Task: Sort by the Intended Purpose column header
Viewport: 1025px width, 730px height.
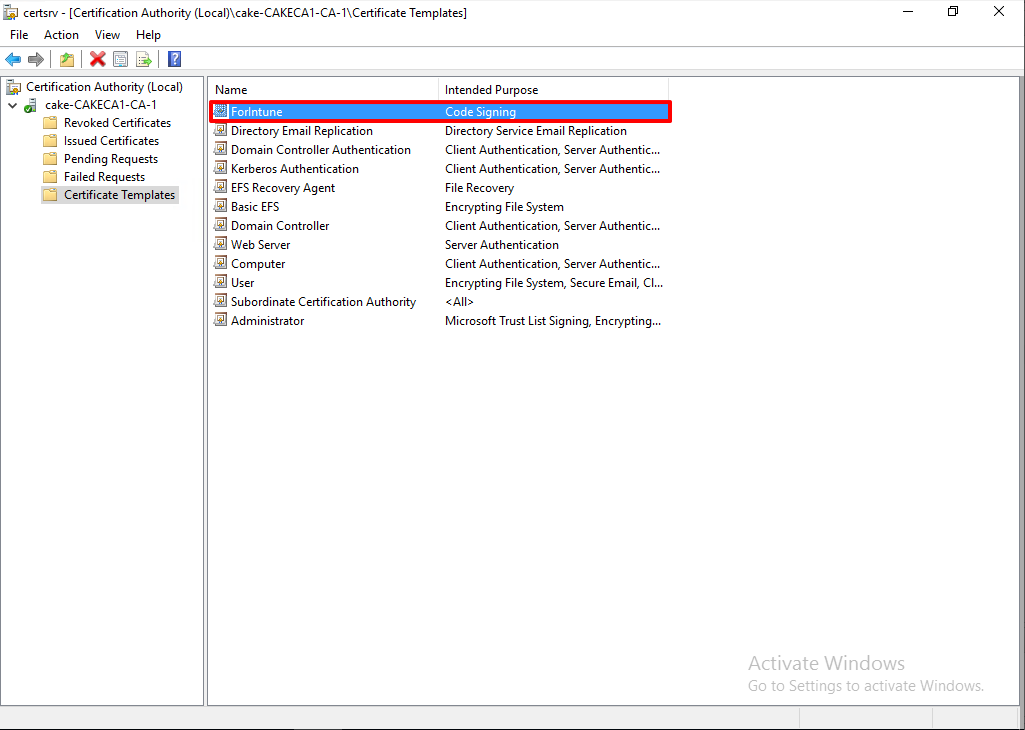Action: [553, 90]
